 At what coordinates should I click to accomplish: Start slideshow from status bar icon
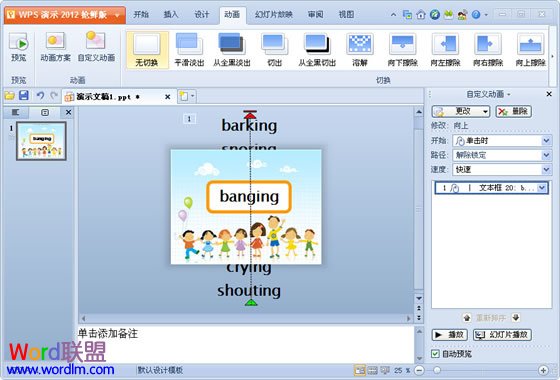(x=385, y=370)
